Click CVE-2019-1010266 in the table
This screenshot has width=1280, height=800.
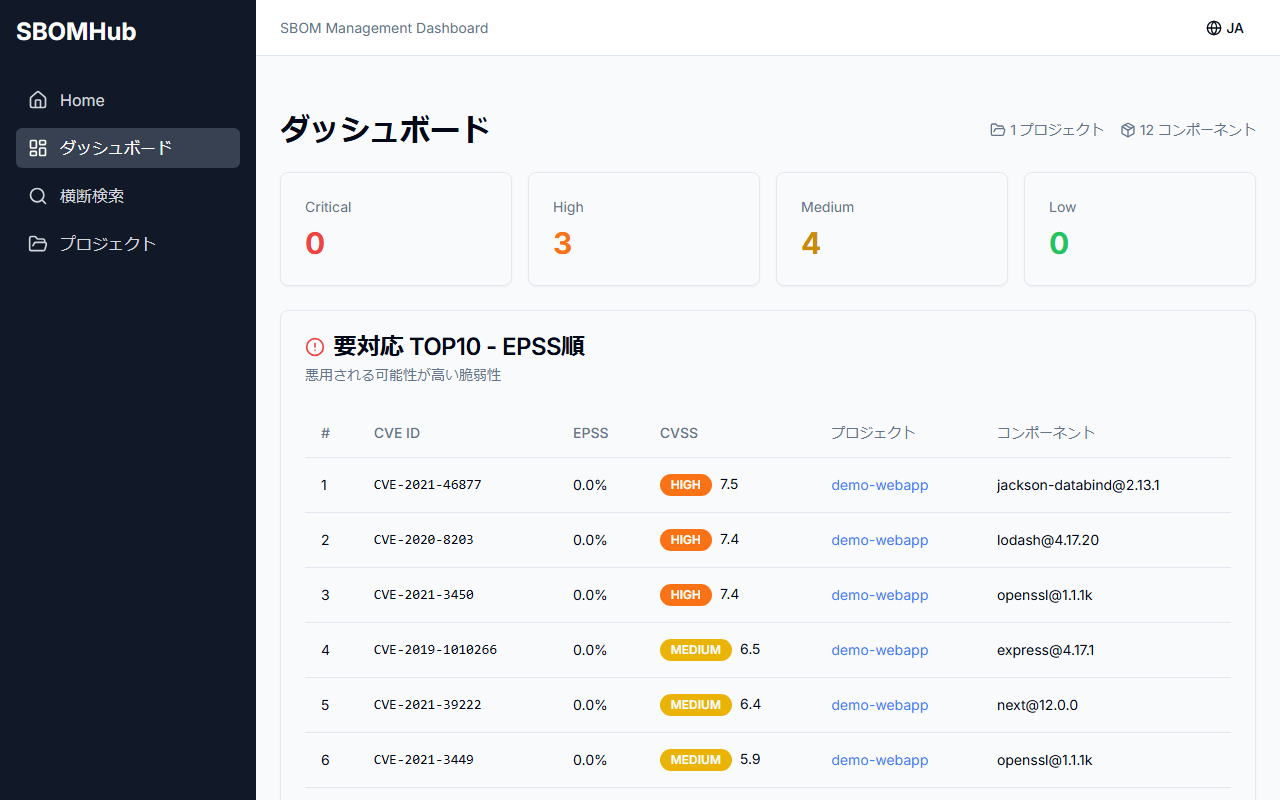click(x=436, y=650)
